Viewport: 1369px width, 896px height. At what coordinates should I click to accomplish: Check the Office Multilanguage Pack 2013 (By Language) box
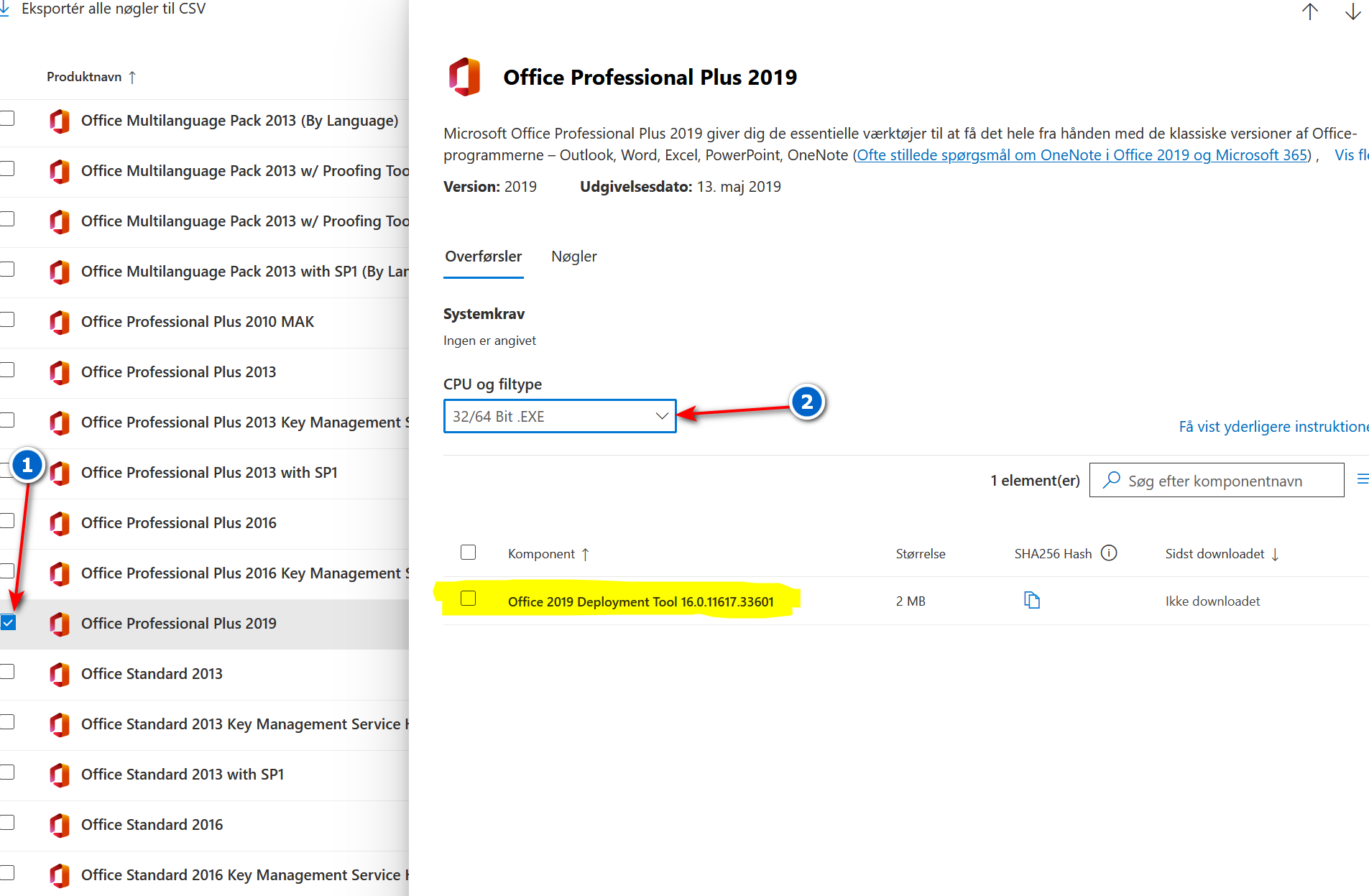click(7, 119)
